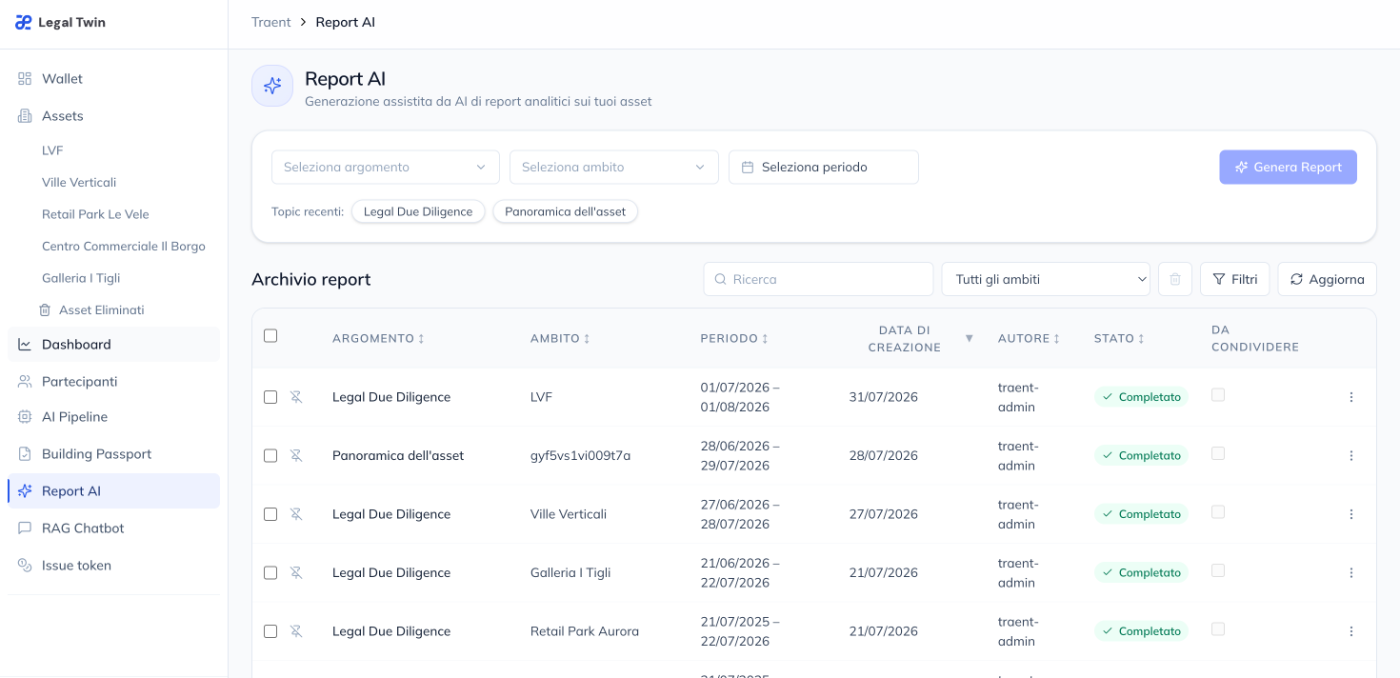Sort table by Ambito column
Screen dimensions: 1400x678
point(560,339)
